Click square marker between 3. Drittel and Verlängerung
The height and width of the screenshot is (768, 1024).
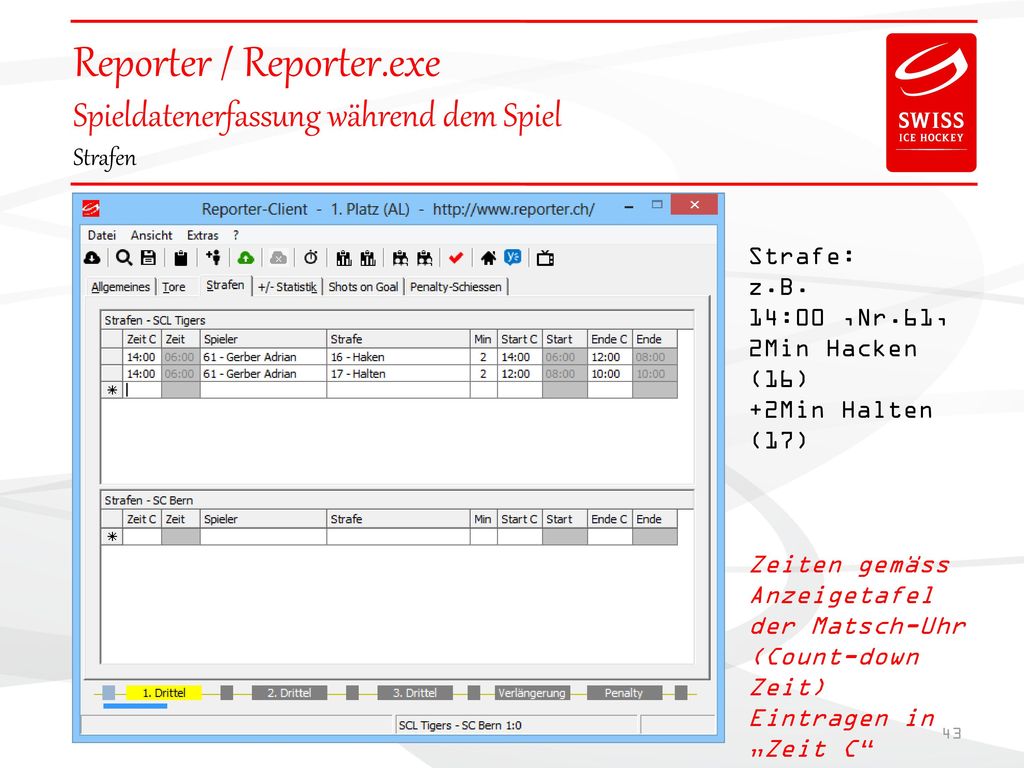(474, 693)
